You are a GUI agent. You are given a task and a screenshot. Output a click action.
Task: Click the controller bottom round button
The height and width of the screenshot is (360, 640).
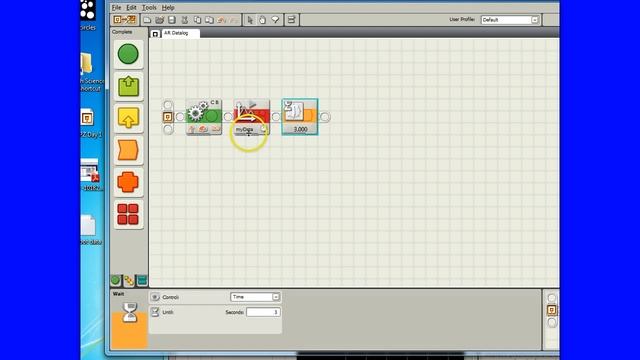552,322
